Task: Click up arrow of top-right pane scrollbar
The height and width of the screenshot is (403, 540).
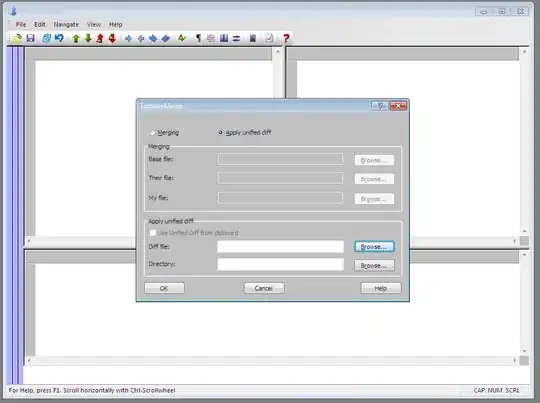Action: coord(525,52)
